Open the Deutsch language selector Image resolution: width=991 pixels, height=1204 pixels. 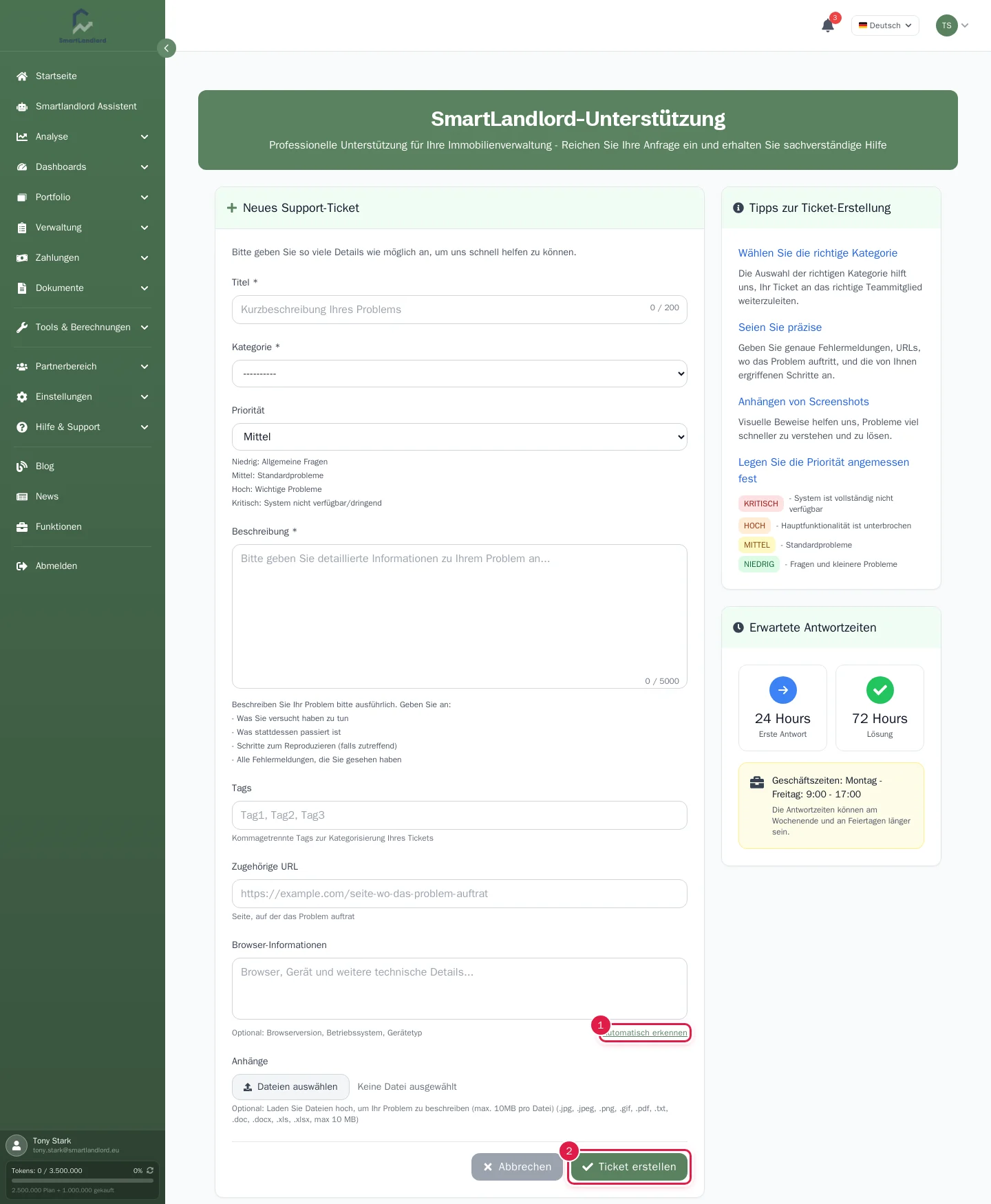(x=885, y=25)
